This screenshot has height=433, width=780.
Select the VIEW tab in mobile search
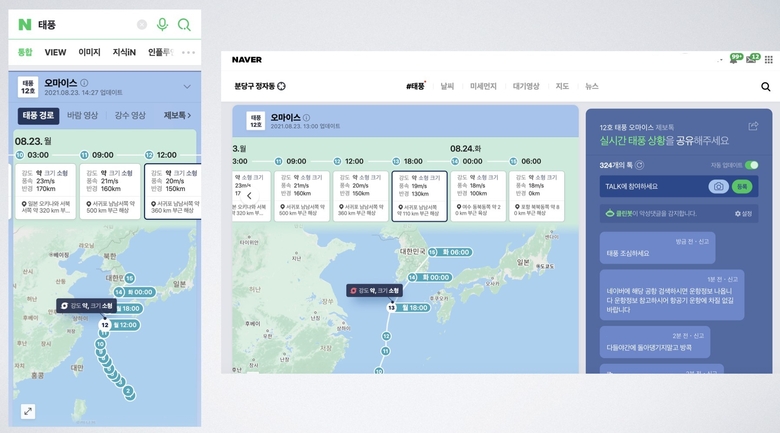[55, 52]
